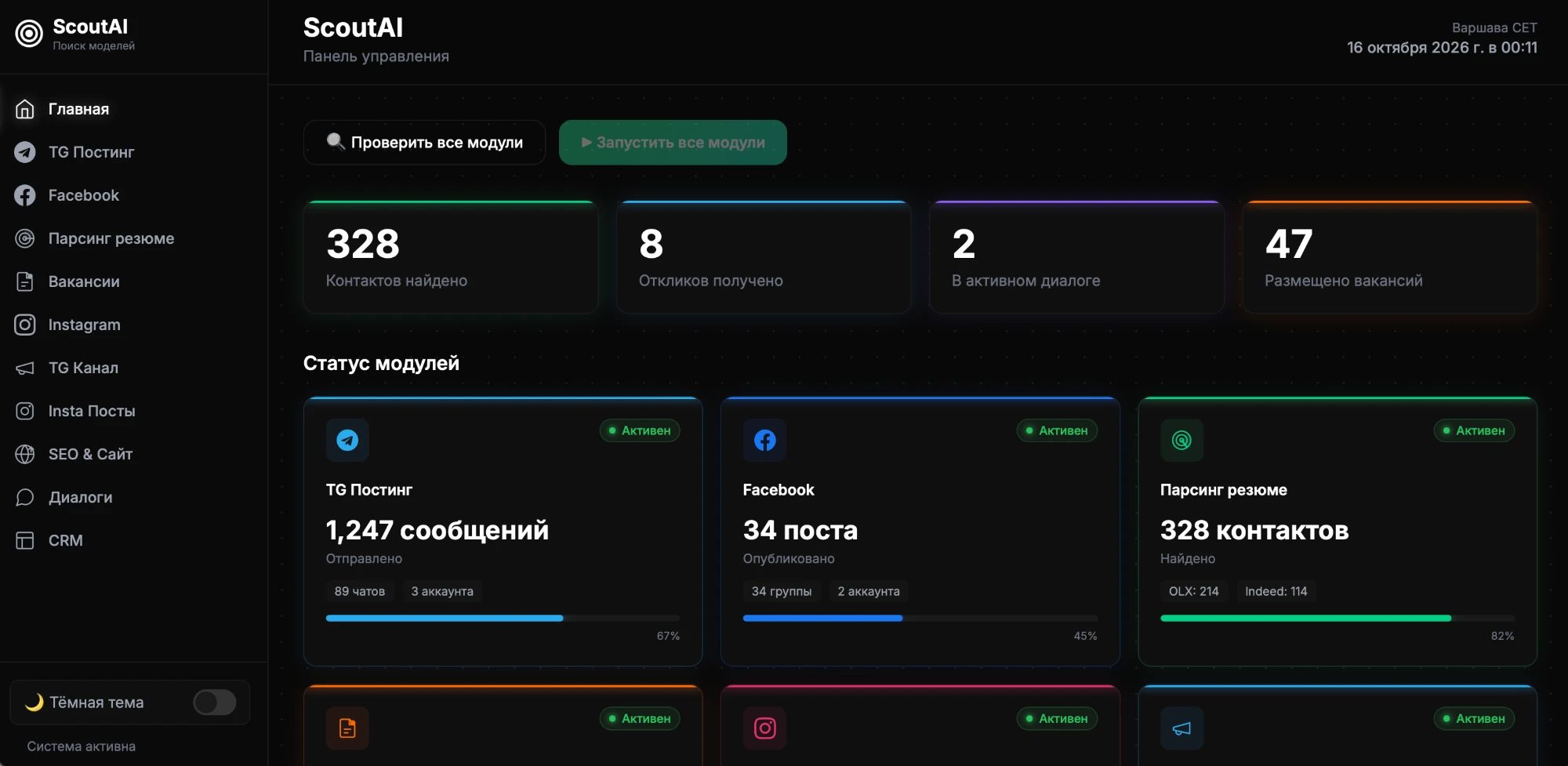Click Активен badge on megaphone module card

coord(1474,718)
